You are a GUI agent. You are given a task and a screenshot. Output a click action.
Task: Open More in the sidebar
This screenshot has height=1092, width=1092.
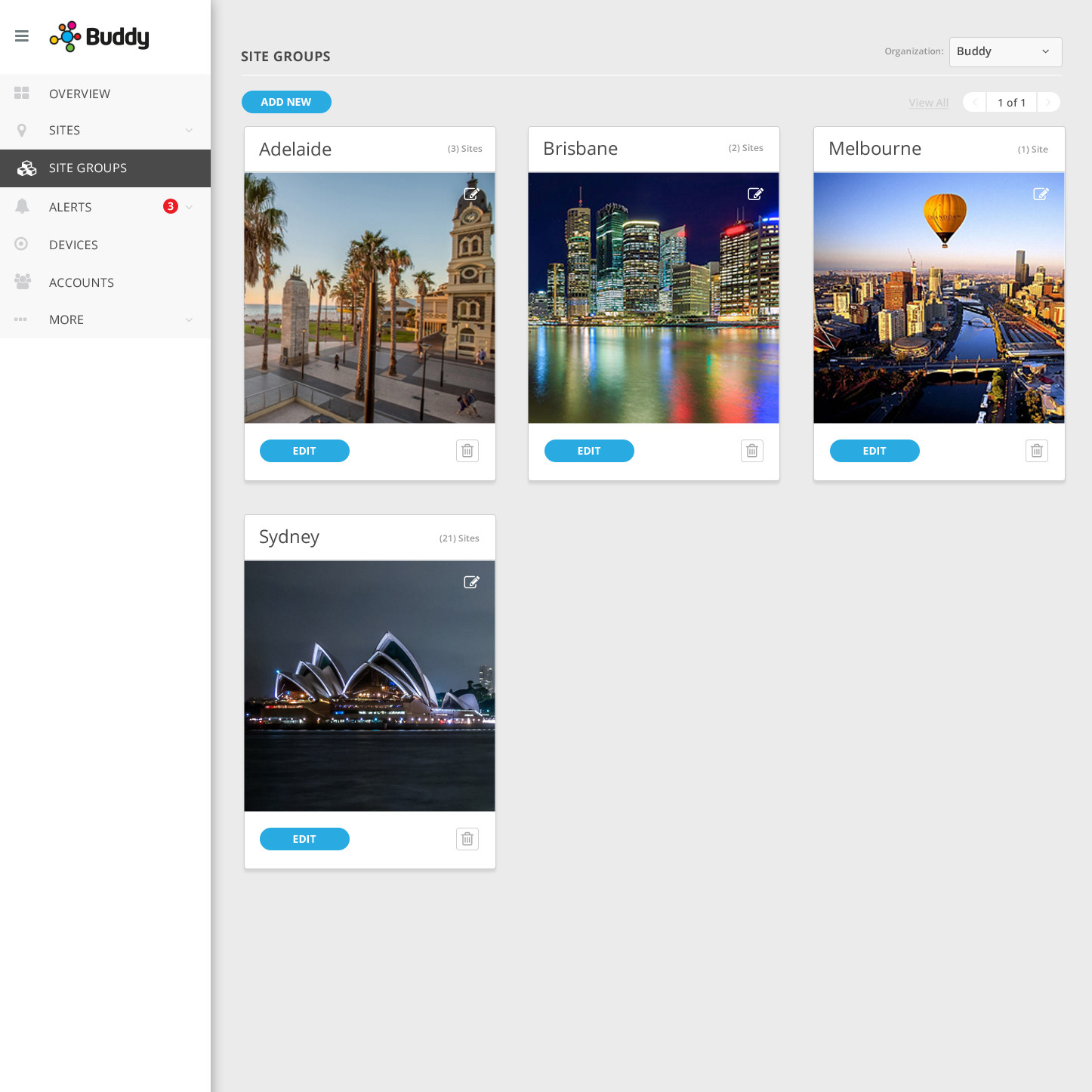click(x=105, y=319)
